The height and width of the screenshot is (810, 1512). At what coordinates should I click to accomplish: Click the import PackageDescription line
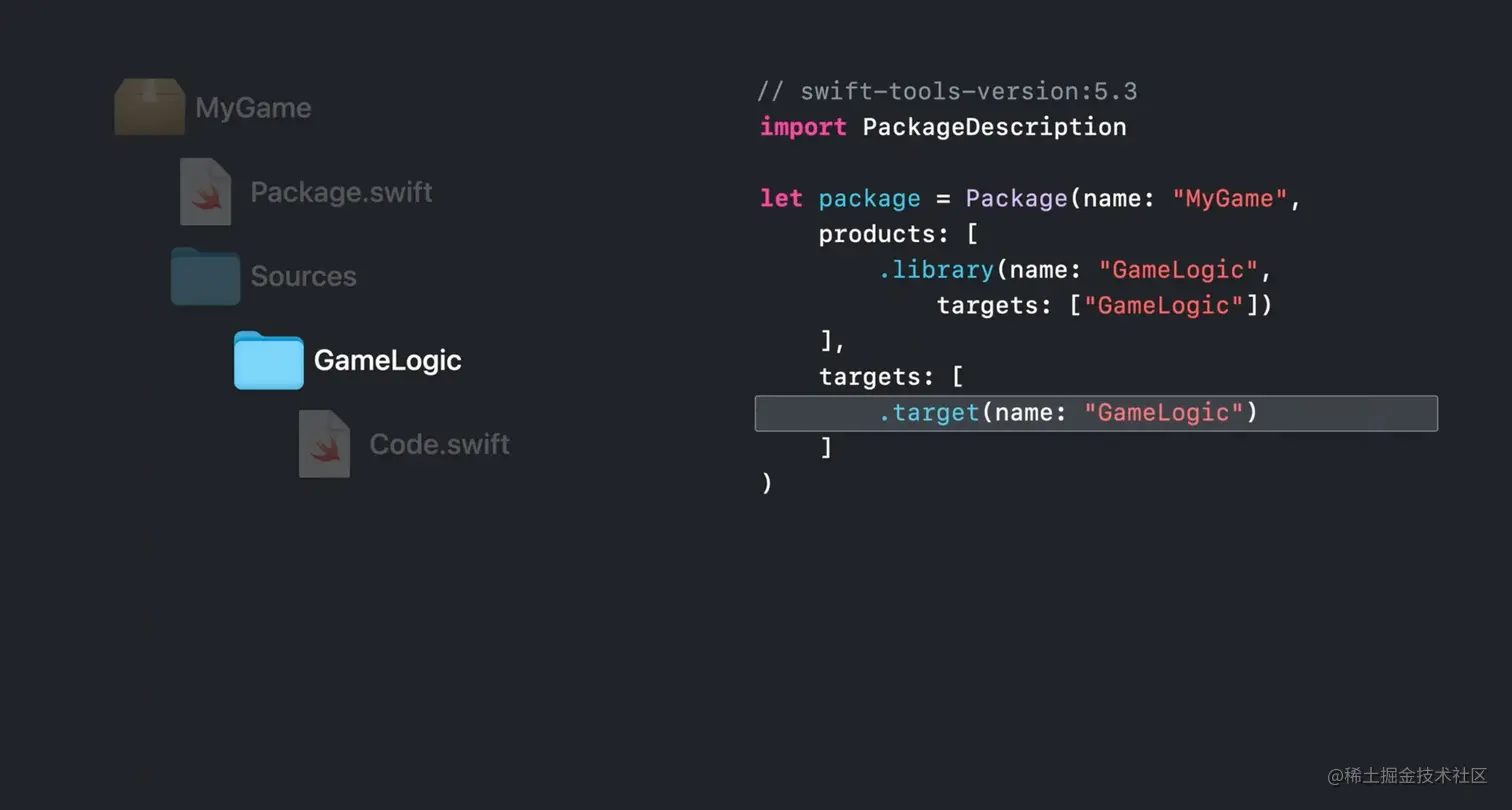tap(943, 127)
